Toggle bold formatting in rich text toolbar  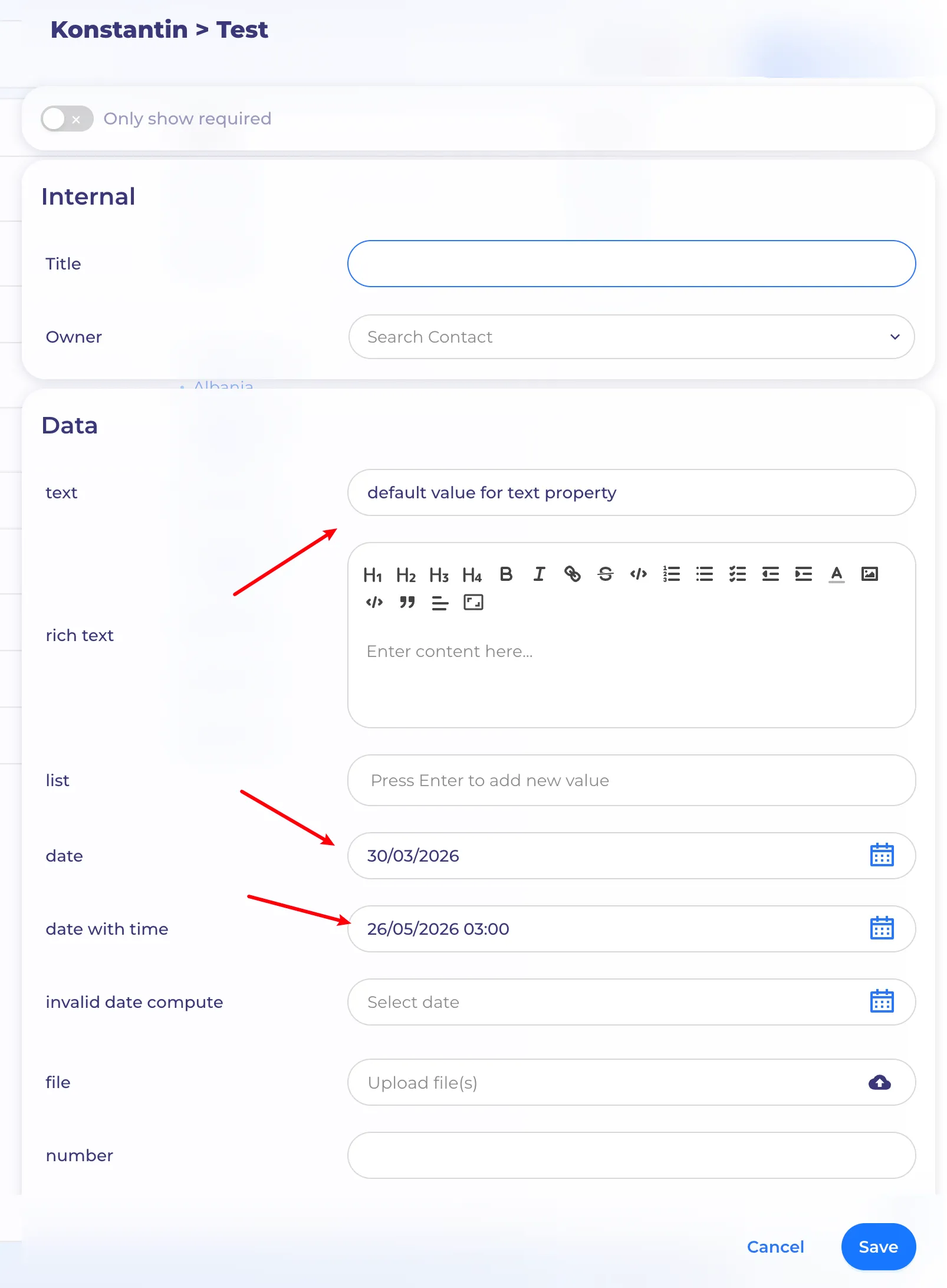point(506,574)
